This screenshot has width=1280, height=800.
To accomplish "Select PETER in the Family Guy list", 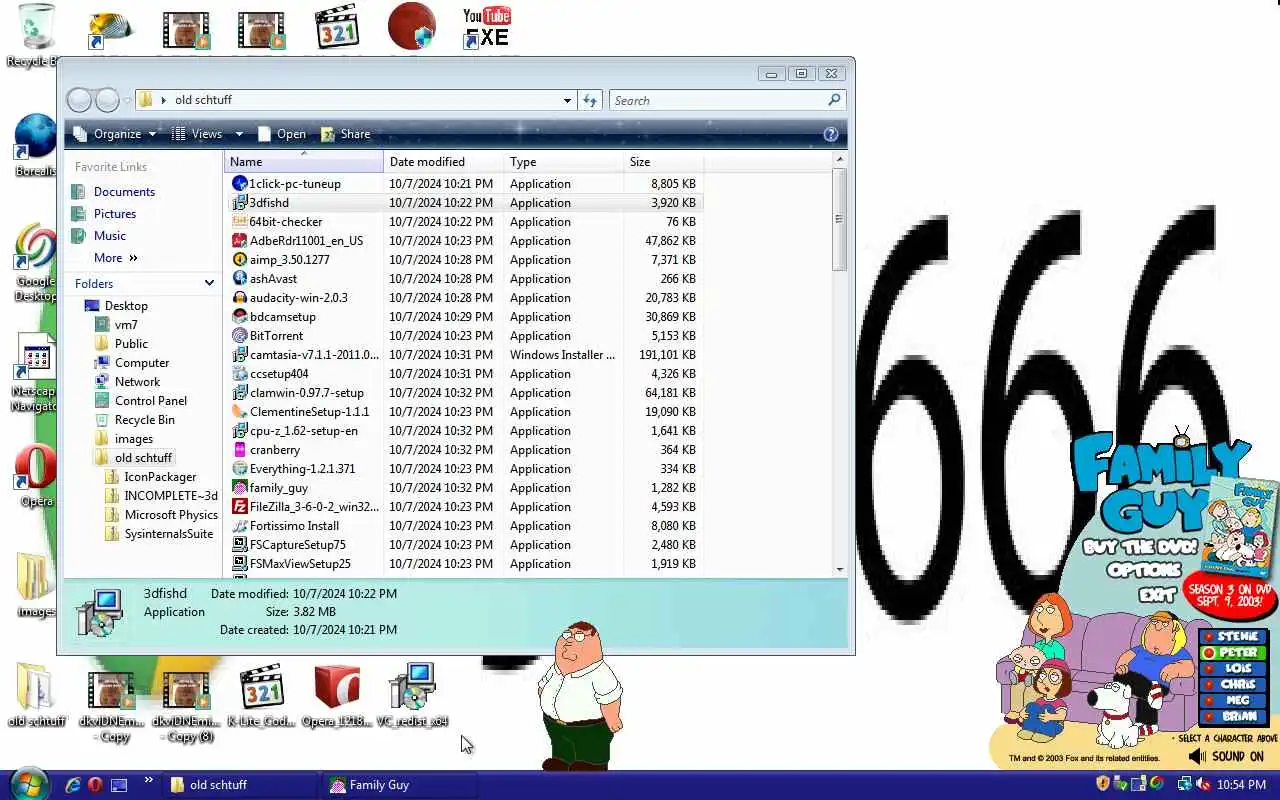I will [1235, 652].
